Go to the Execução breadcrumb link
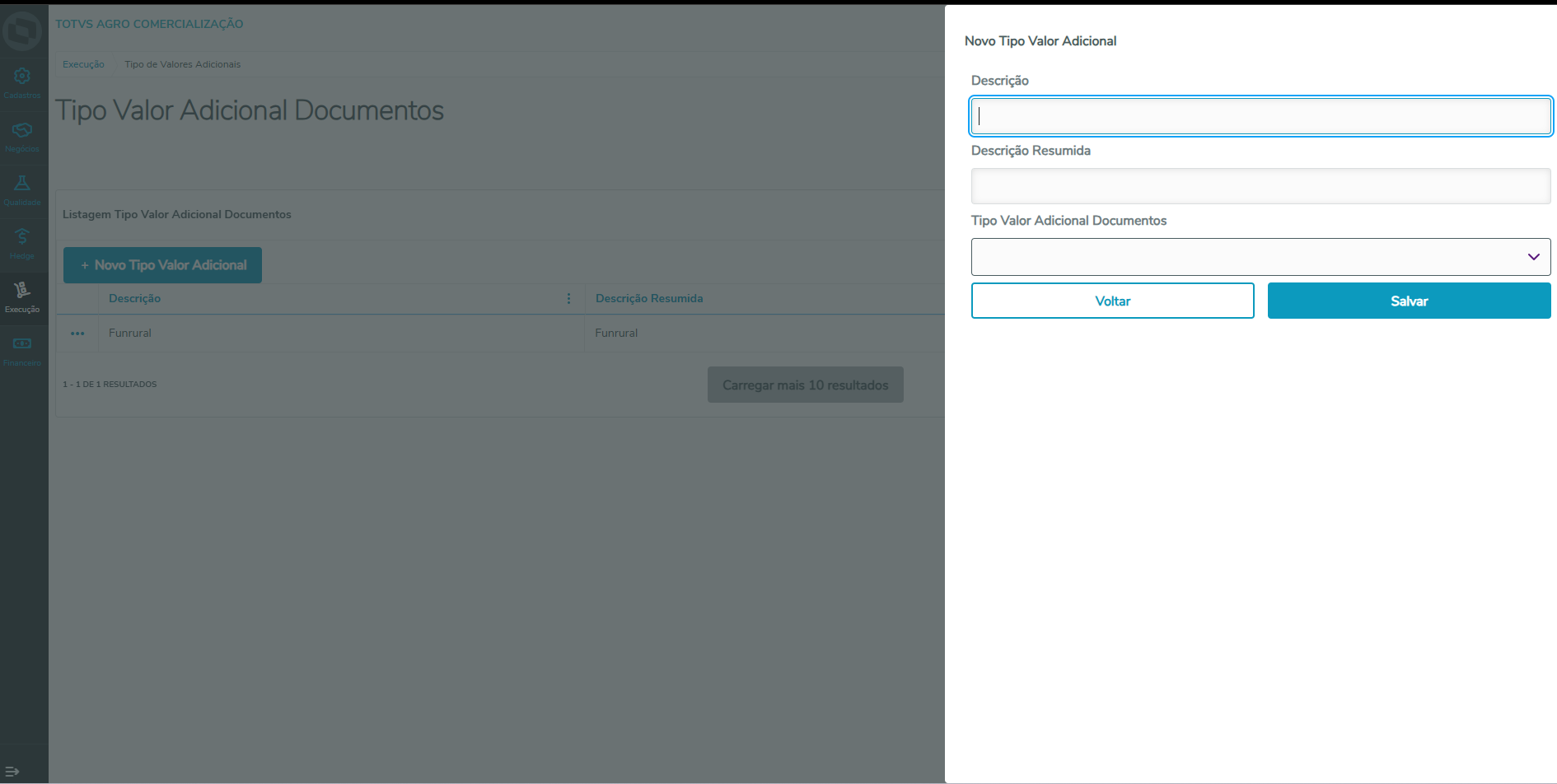Viewport: 1557px width, 784px height. click(x=83, y=64)
